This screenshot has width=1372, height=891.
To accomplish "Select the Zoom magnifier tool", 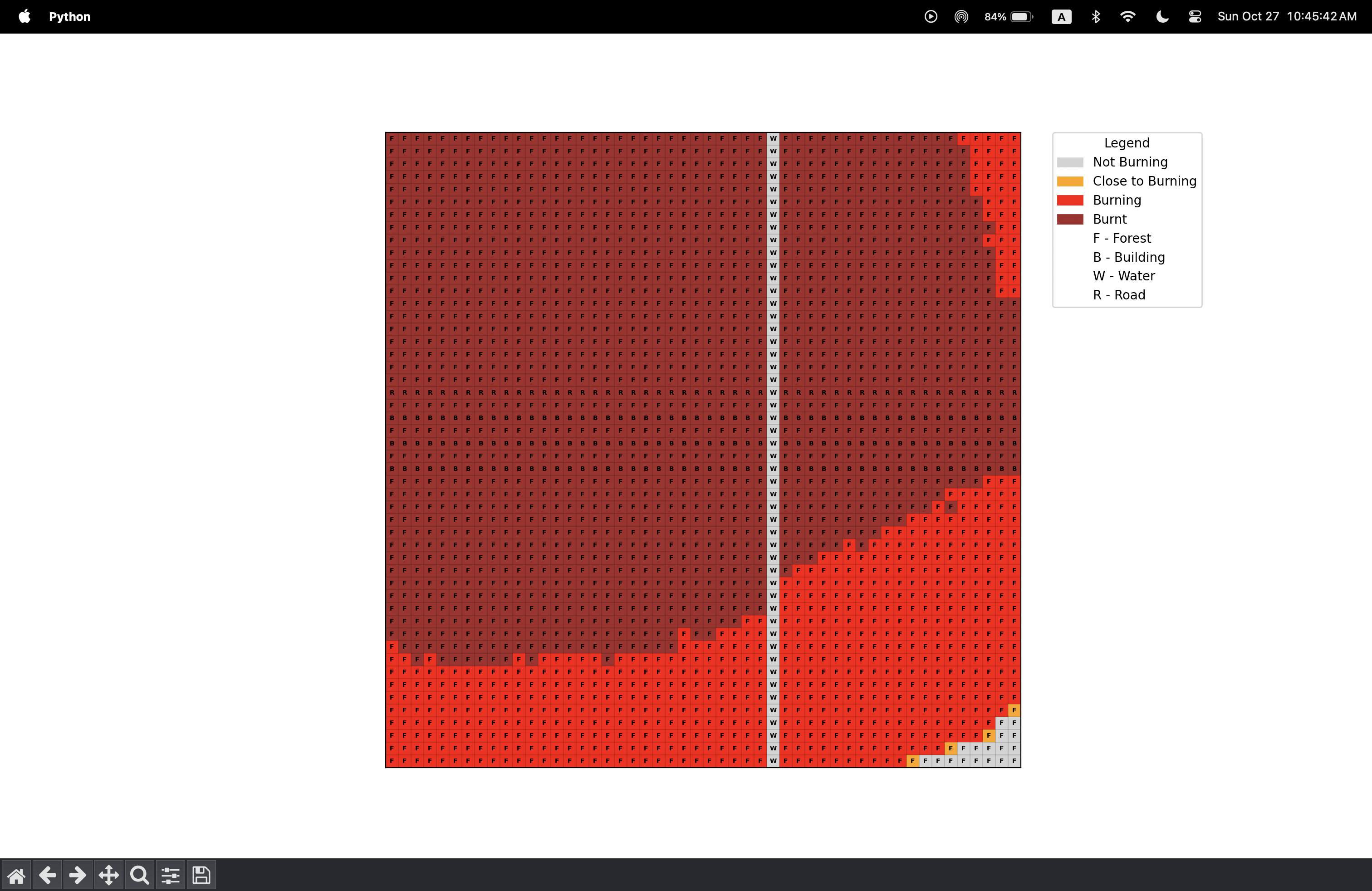I will (x=139, y=876).
